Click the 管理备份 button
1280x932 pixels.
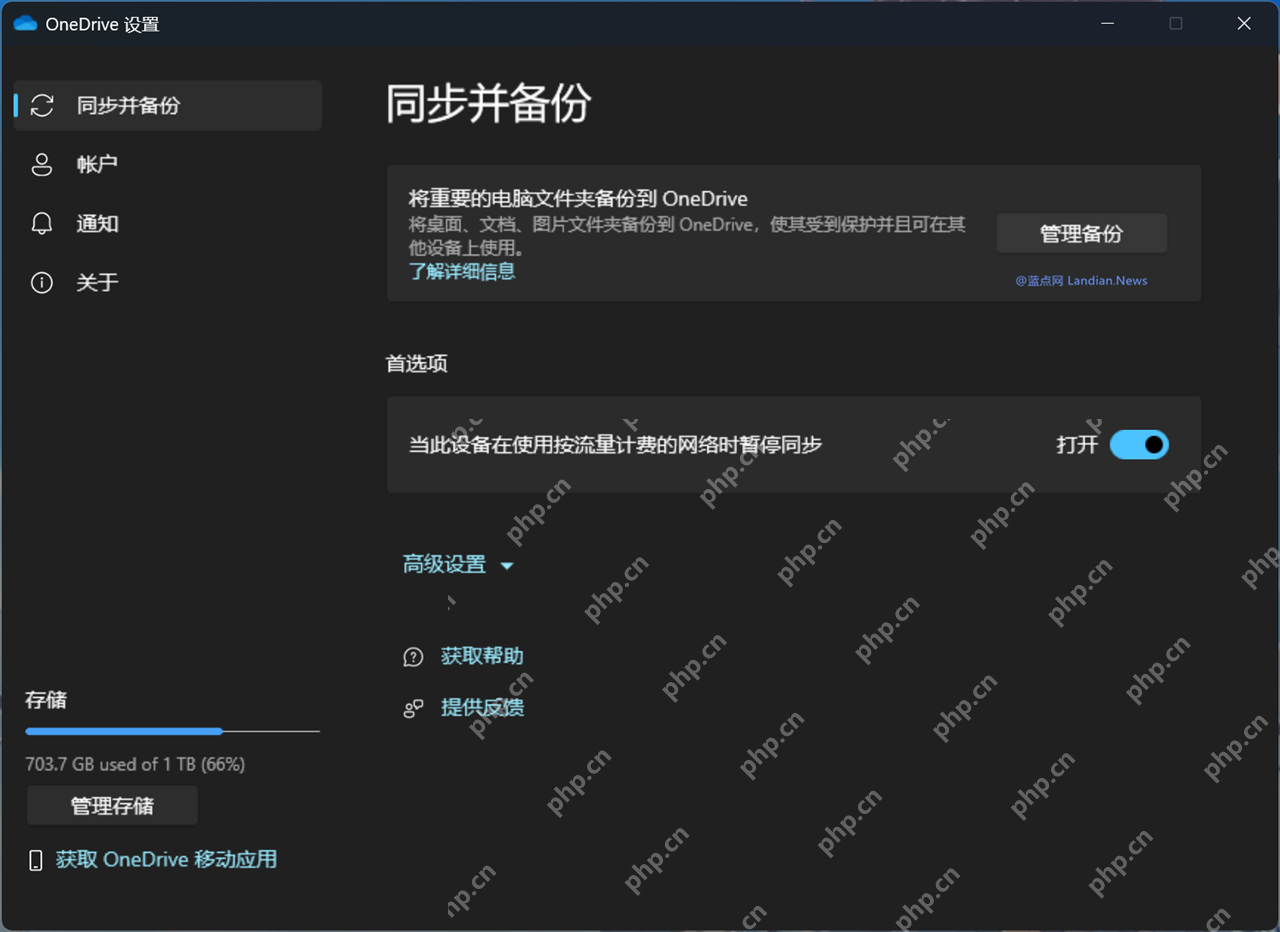(x=1081, y=233)
